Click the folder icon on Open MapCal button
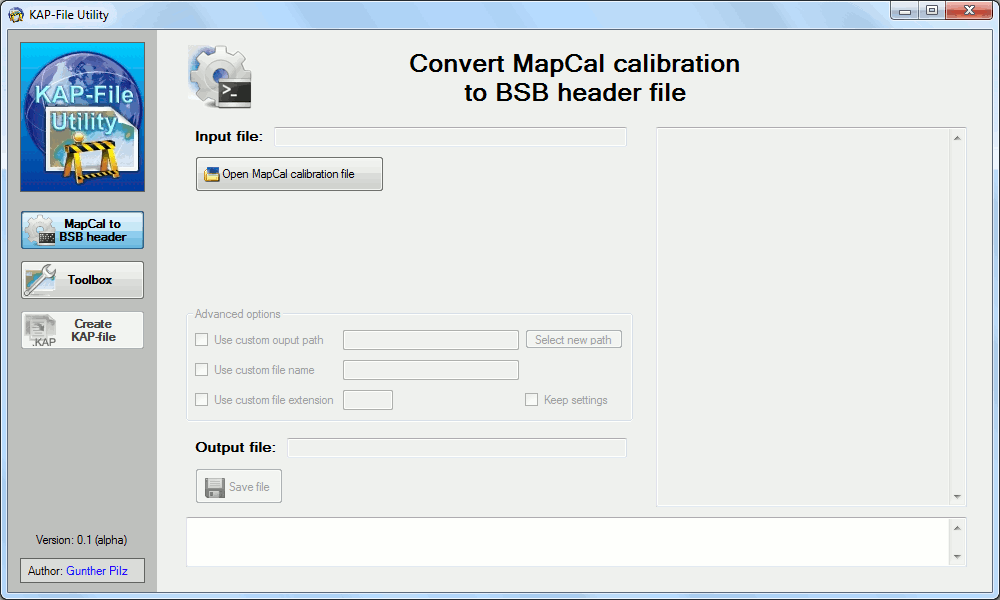 [211, 174]
